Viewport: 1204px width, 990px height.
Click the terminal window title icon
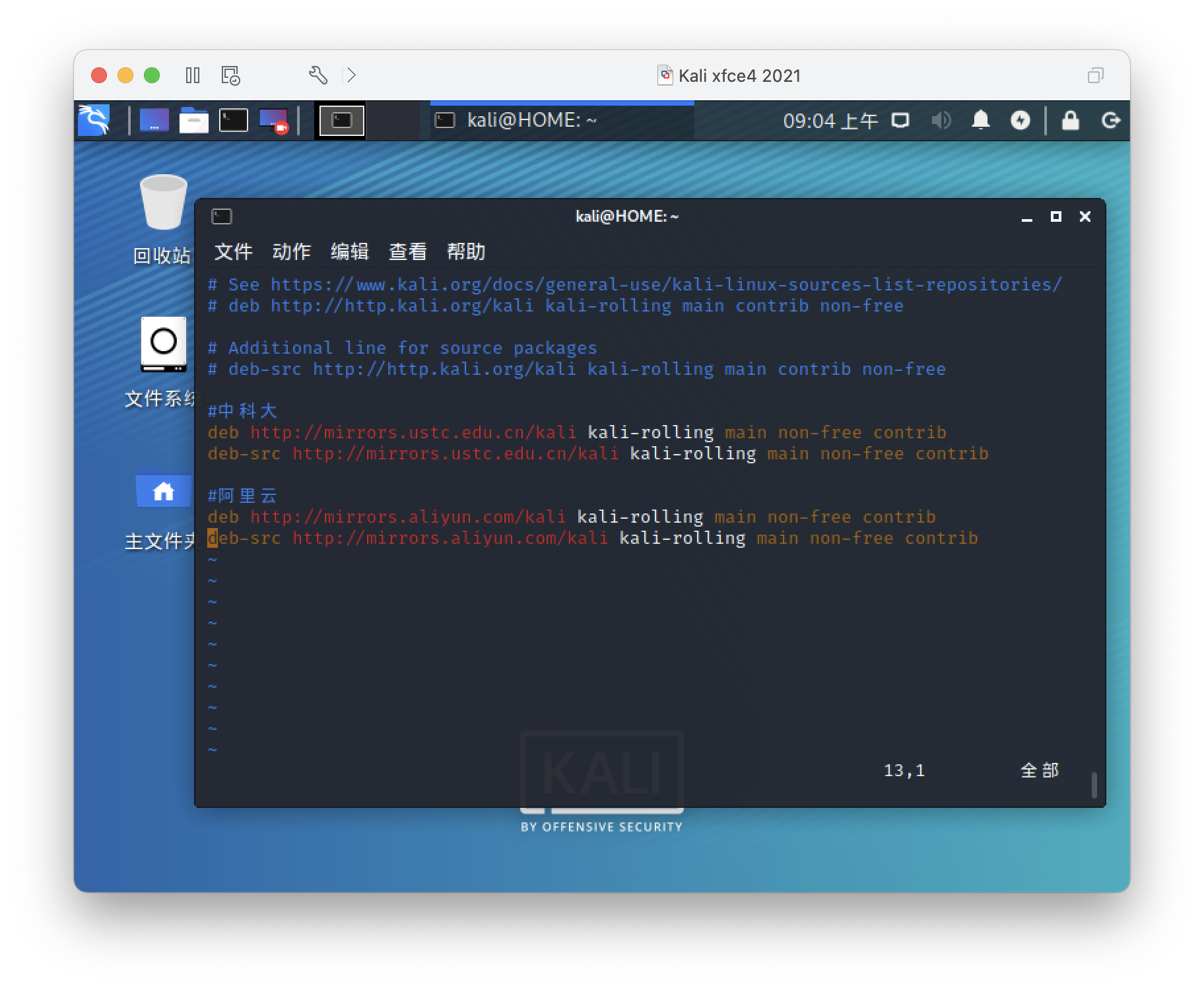click(x=222, y=216)
